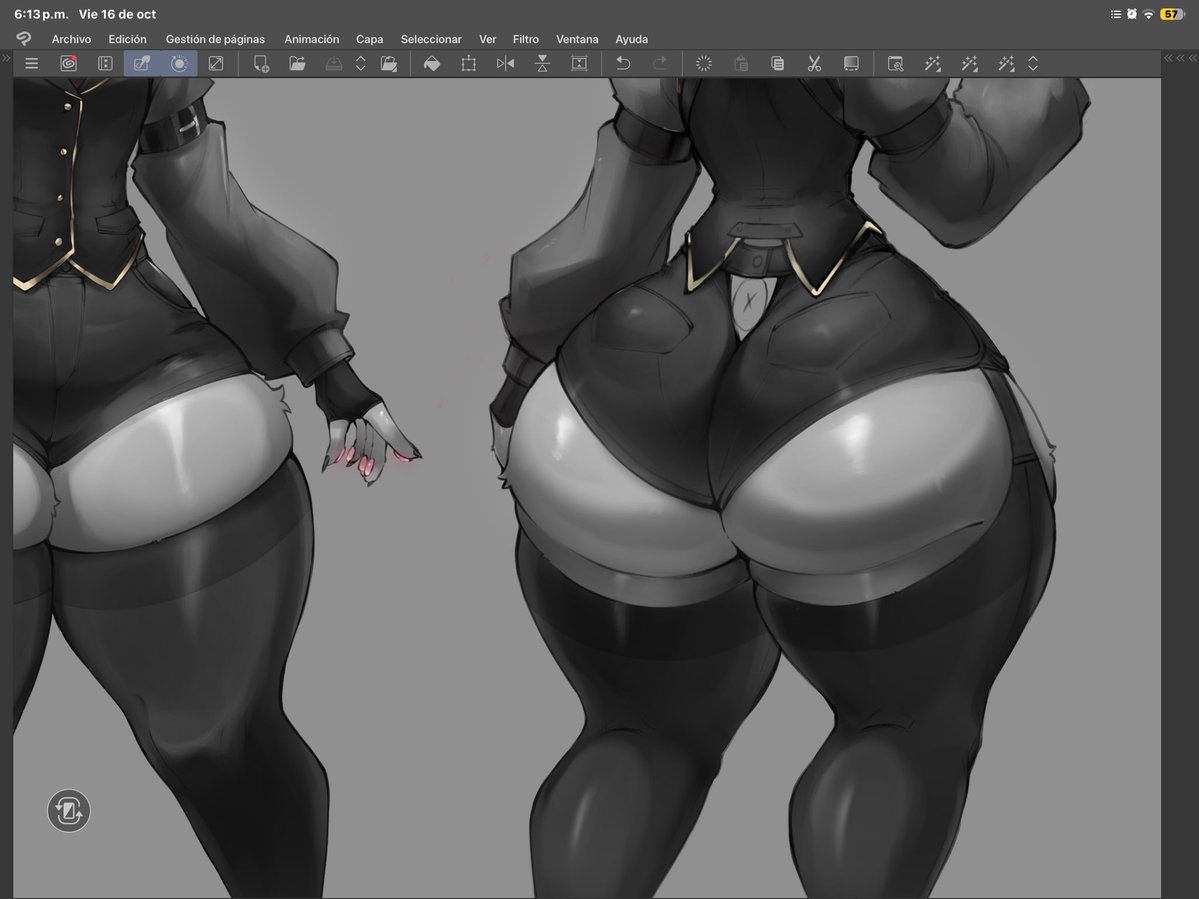Open the Clip Studio Paint logo menu
Viewport: 1199px width, 899px height.
(x=24, y=38)
